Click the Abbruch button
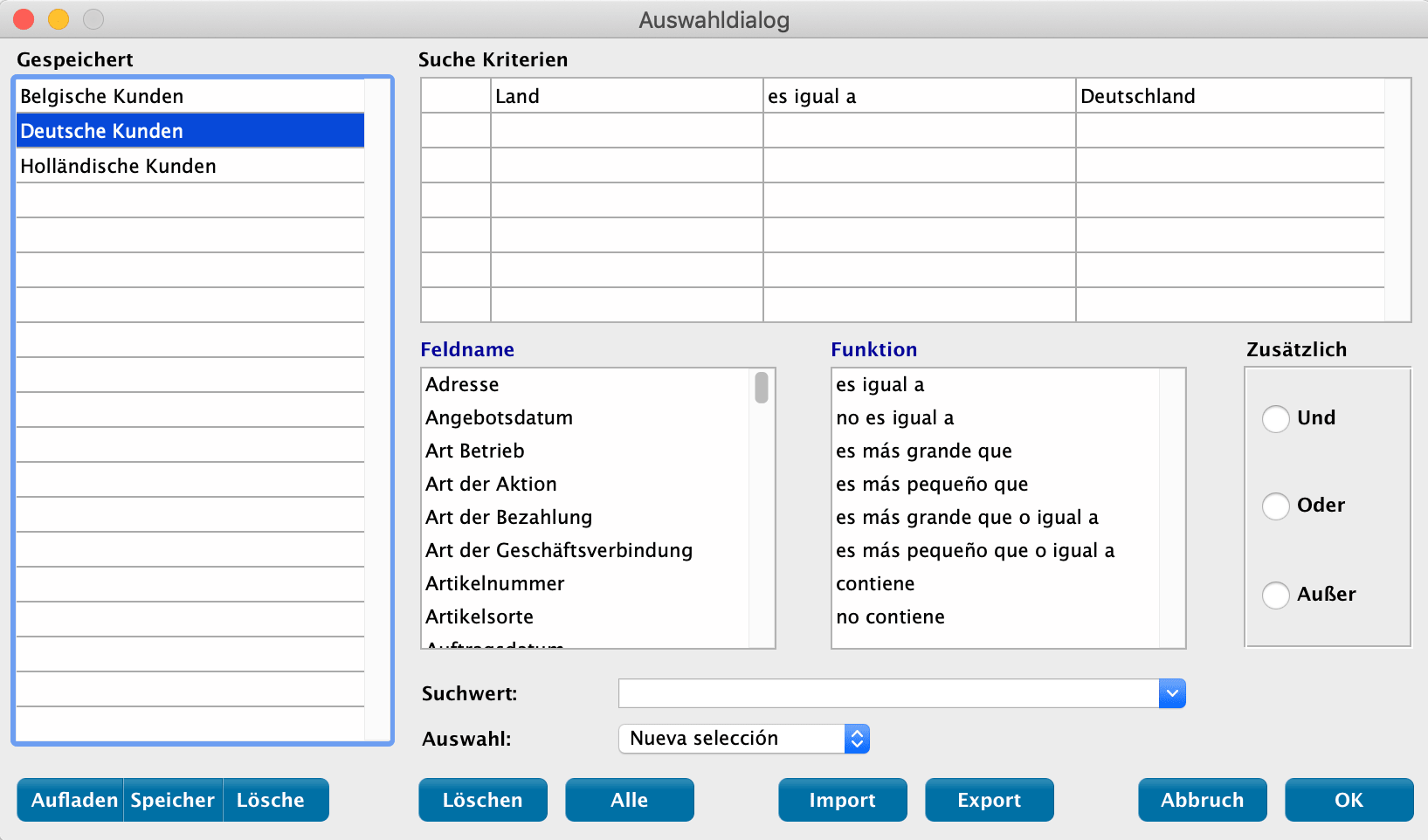Image resolution: width=1428 pixels, height=840 pixels. pos(1203,800)
